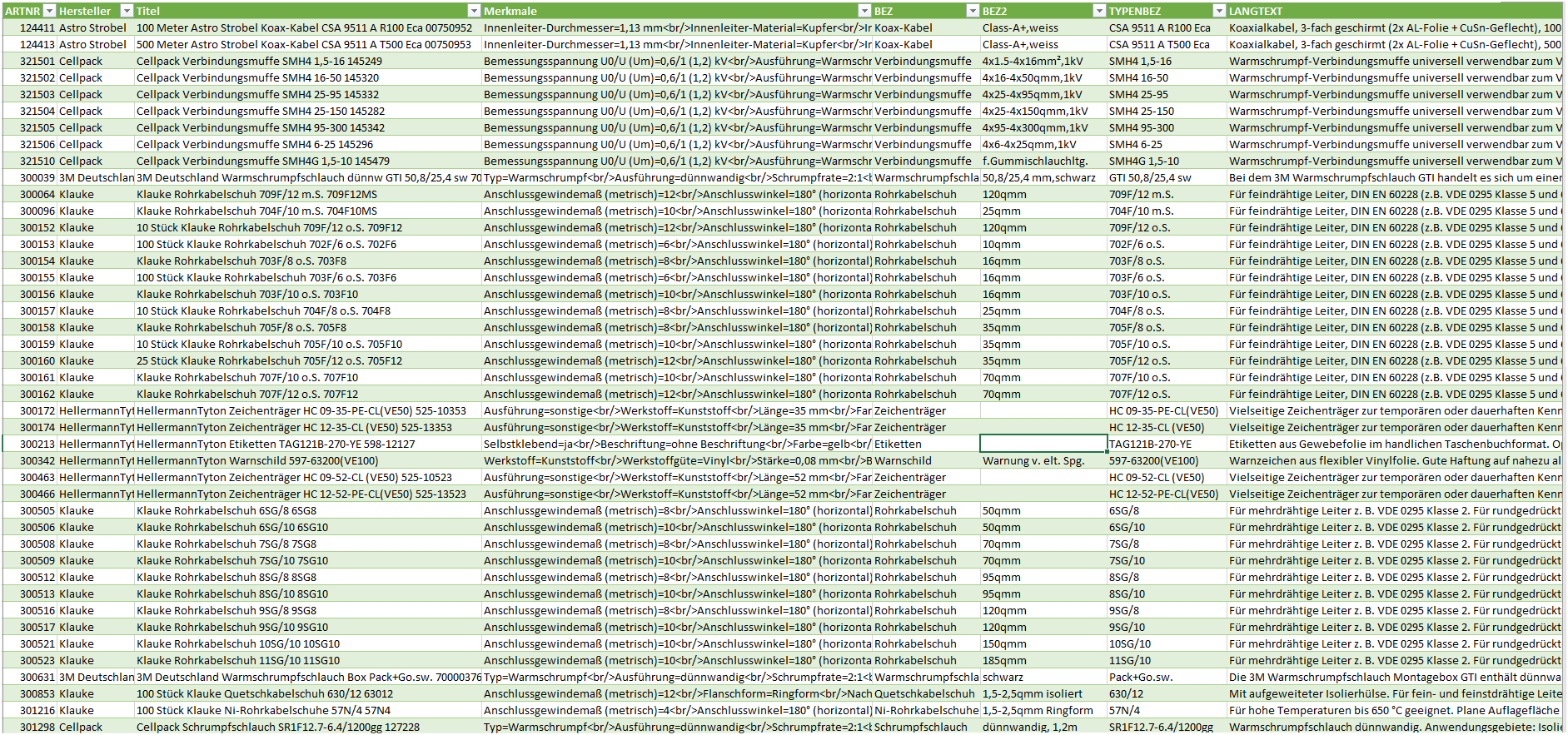This screenshot has height=735, width=1568.
Task: Select ARTNR cell 321501
Action: (30, 61)
